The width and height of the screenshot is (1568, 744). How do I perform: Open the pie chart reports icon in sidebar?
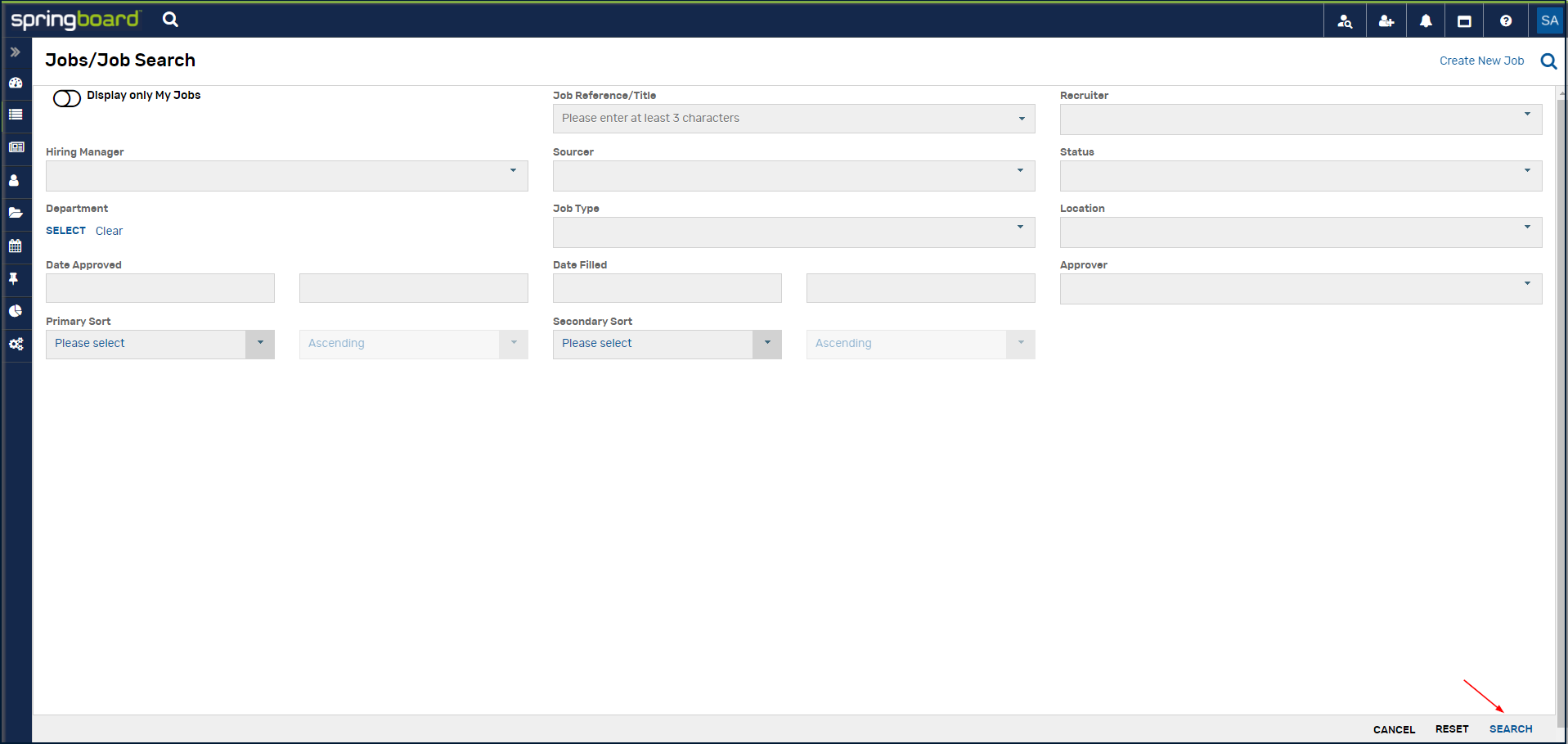[15, 311]
